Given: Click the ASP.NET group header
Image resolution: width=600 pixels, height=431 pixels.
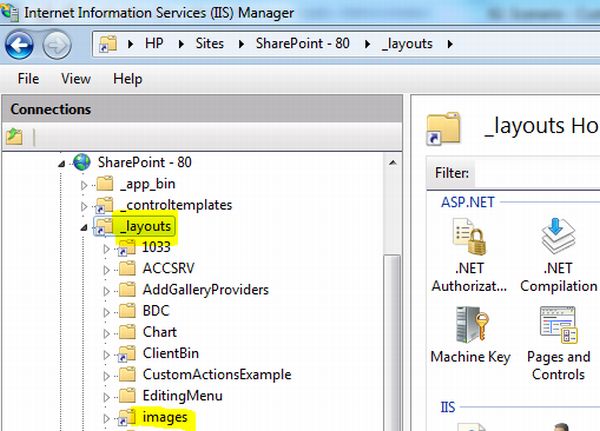Looking at the screenshot, I should coord(468,202).
